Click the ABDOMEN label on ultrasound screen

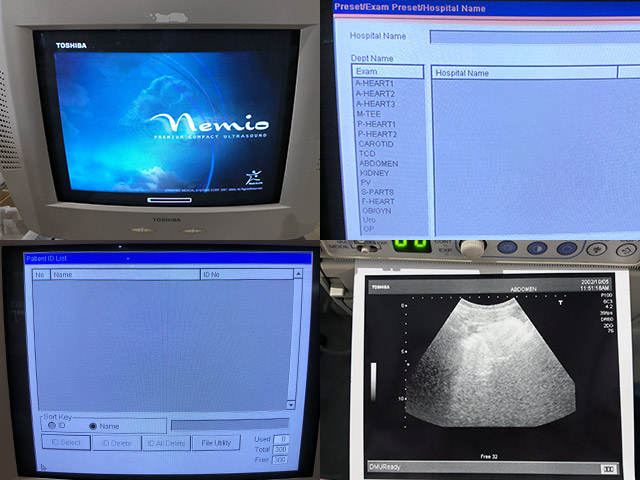pos(523,289)
